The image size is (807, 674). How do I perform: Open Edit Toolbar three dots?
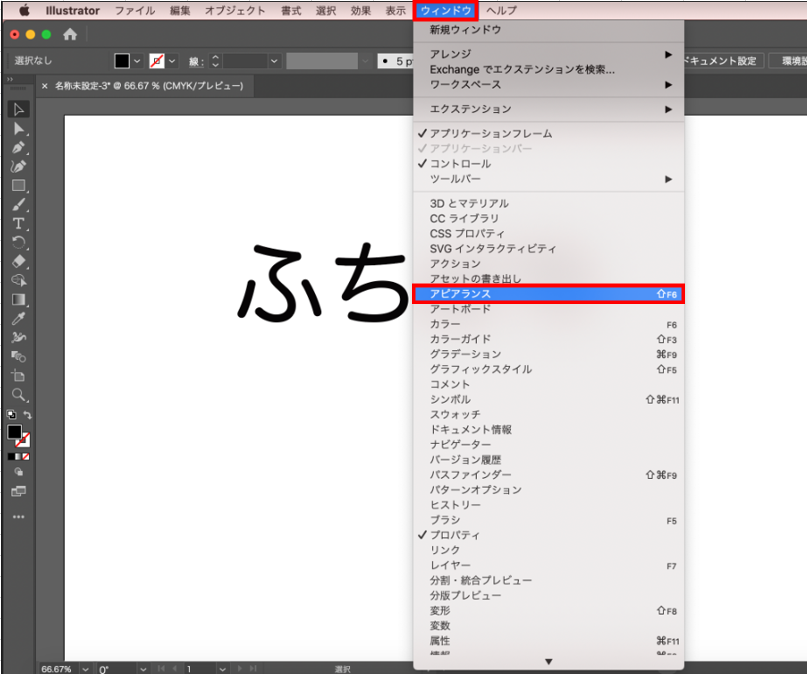(x=19, y=517)
